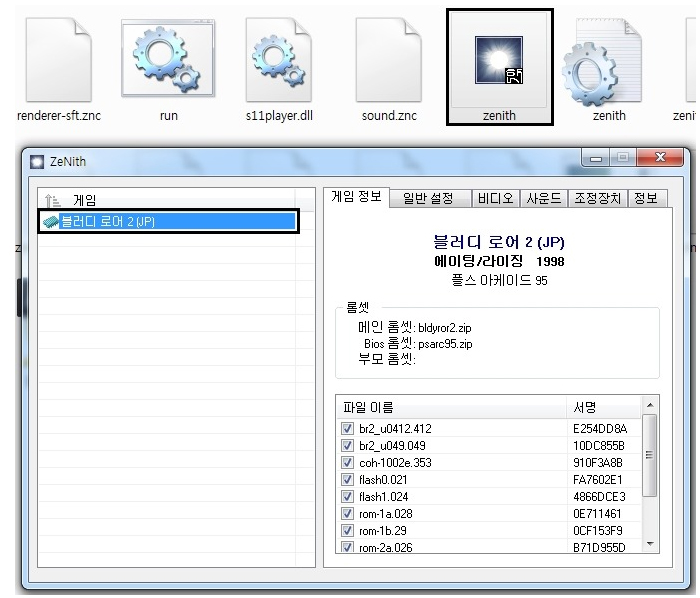The image size is (700, 598).
Task: Minimize the ZeNith window
Action: pyautogui.click(x=596, y=158)
